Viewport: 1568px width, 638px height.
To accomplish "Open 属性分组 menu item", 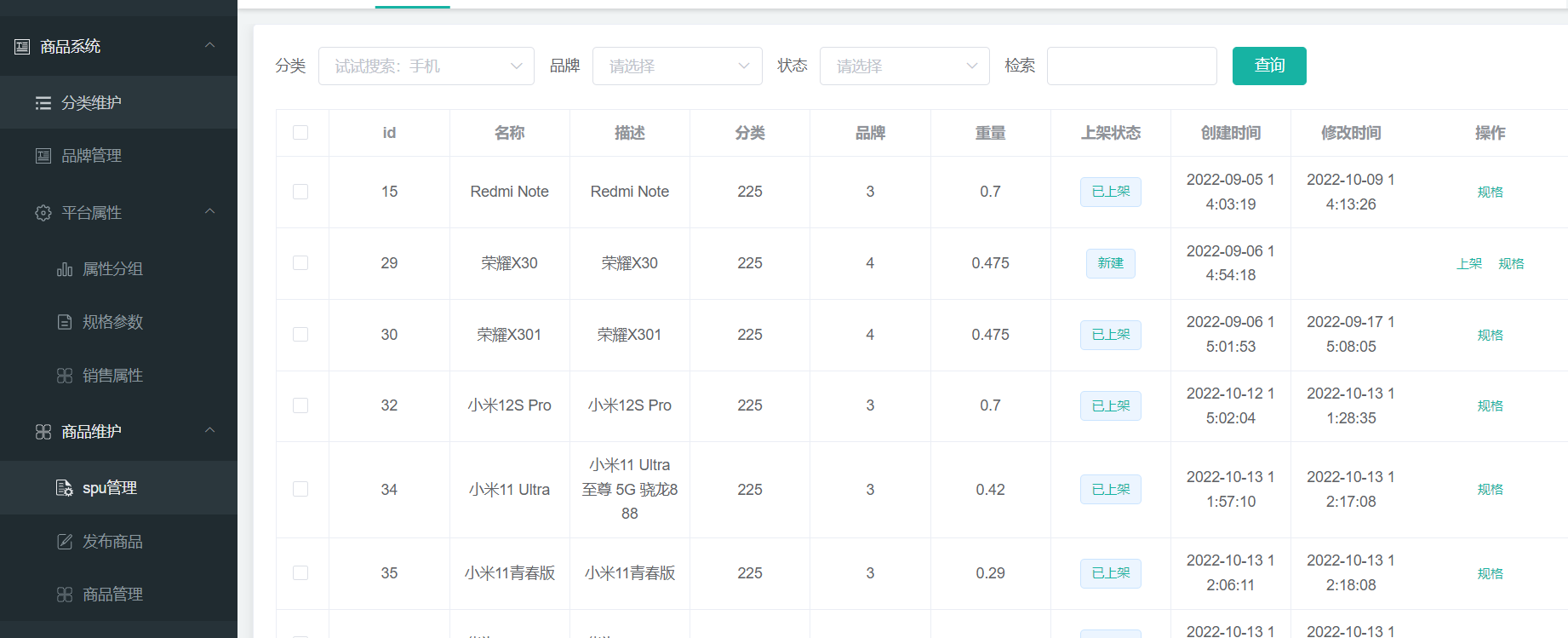I will click(x=118, y=269).
